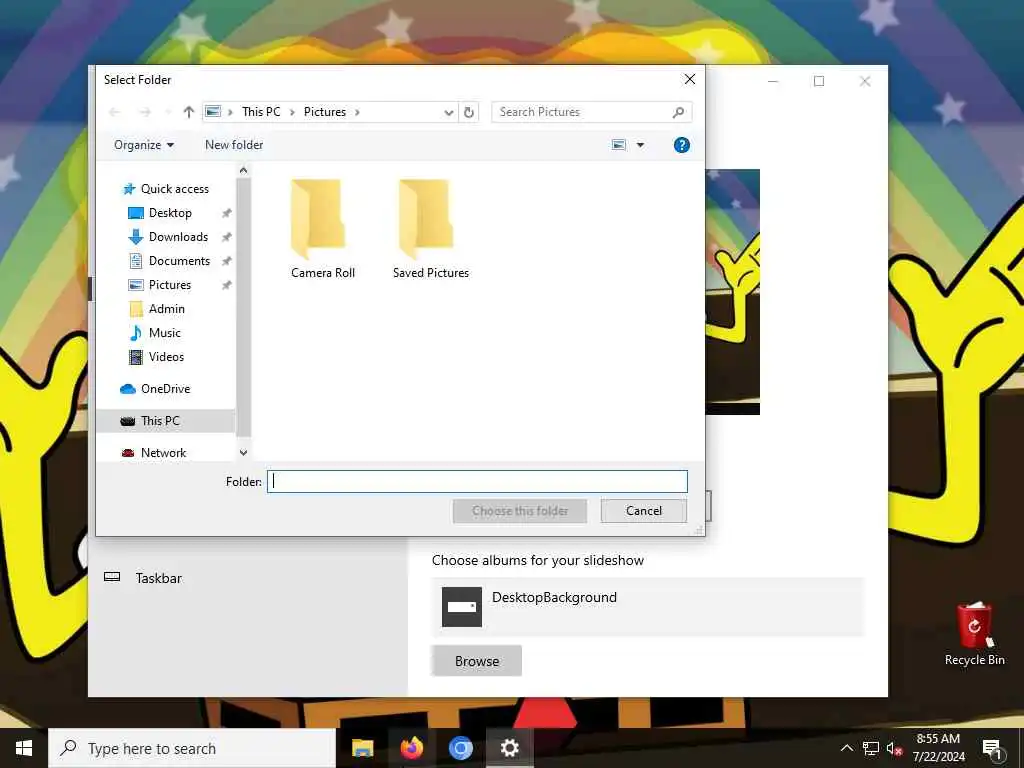Show hidden system tray icons
This screenshot has height=768, width=1024.
pyautogui.click(x=846, y=748)
